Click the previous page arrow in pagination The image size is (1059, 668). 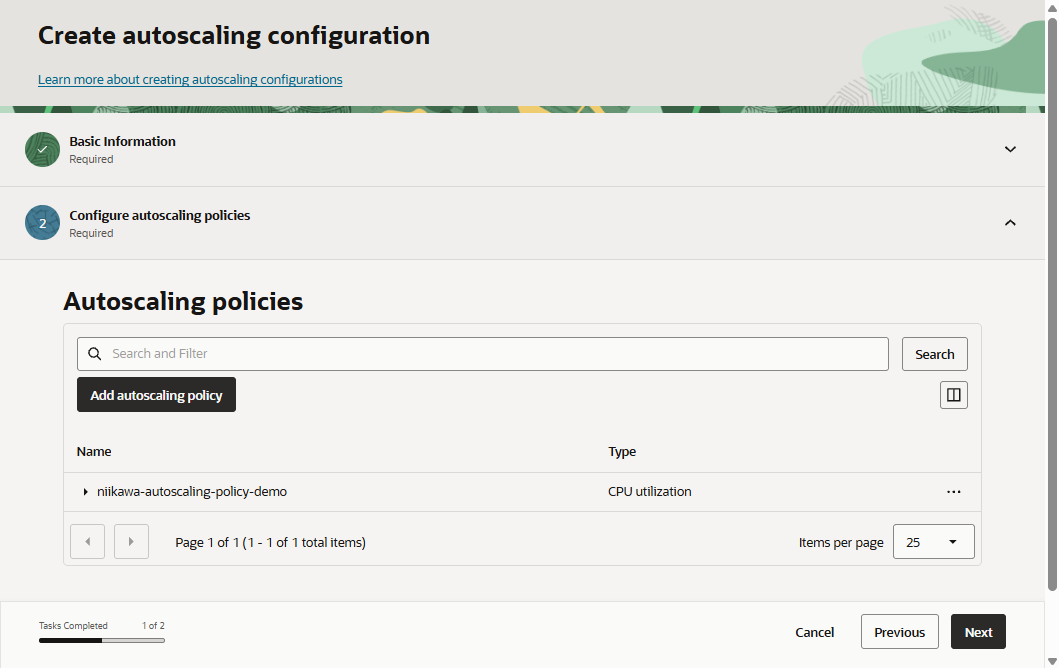pos(88,542)
